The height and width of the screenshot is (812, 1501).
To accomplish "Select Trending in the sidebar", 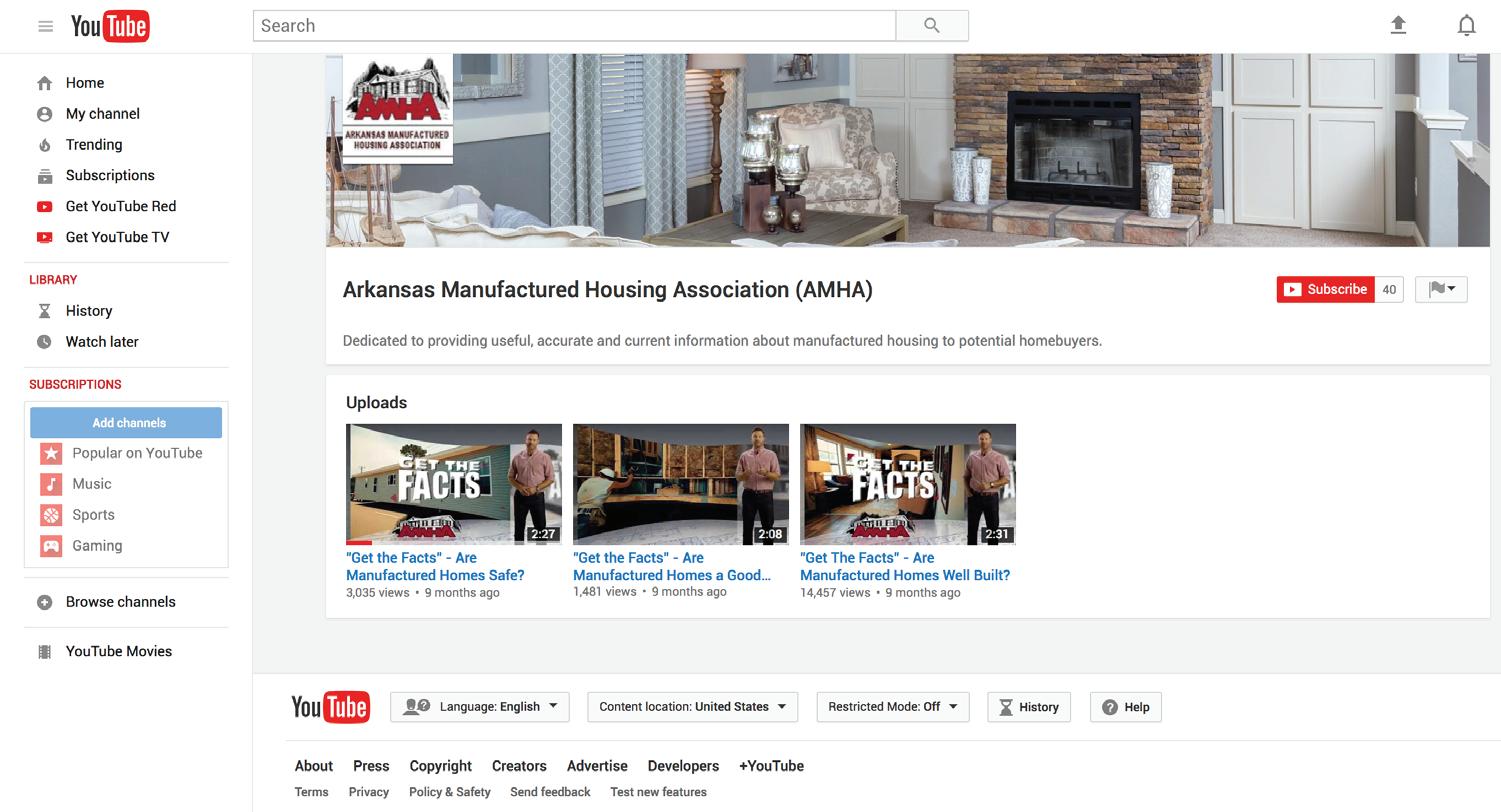I will 94,145.
